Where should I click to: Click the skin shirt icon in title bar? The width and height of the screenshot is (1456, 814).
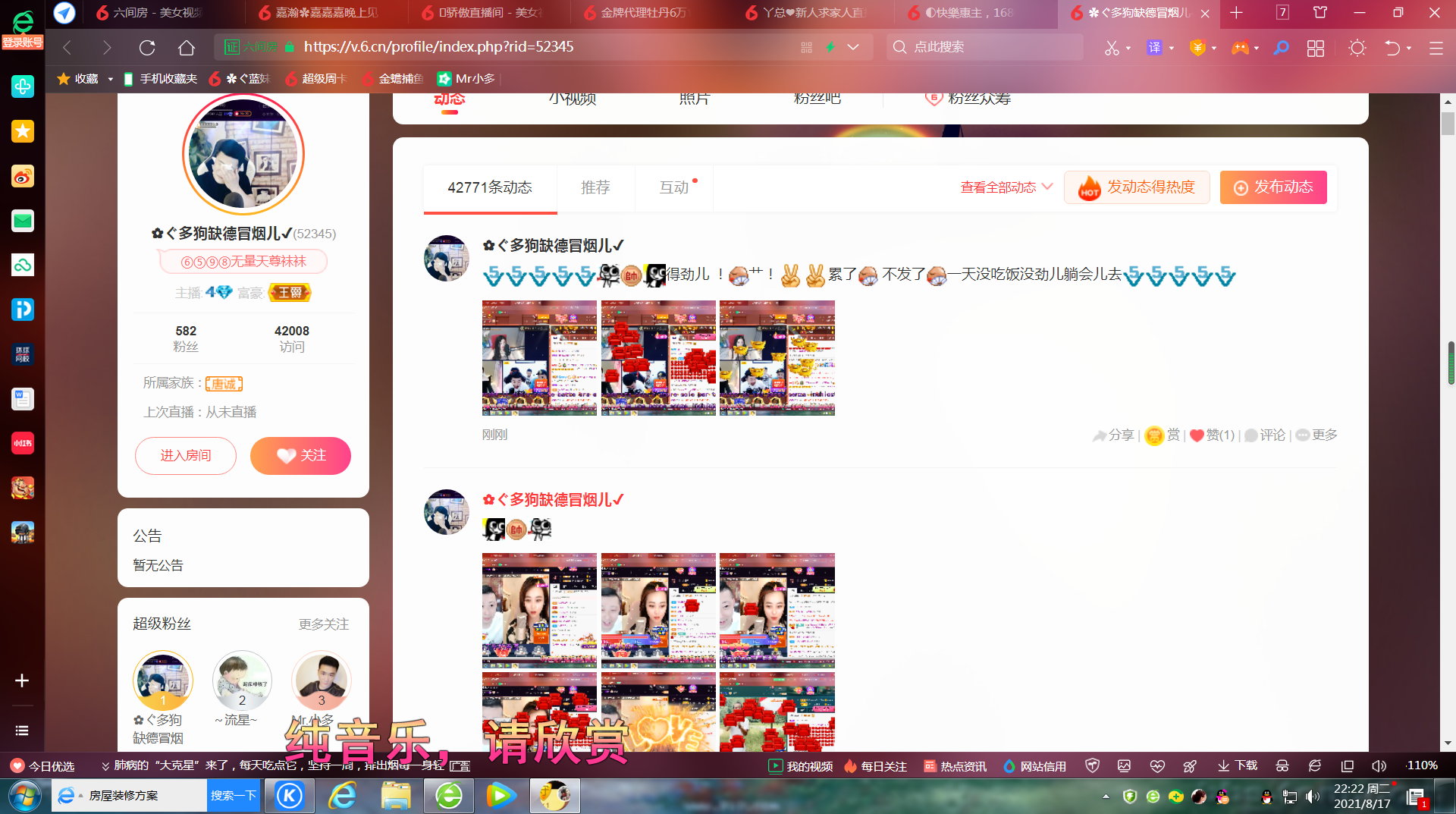coord(1320,12)
